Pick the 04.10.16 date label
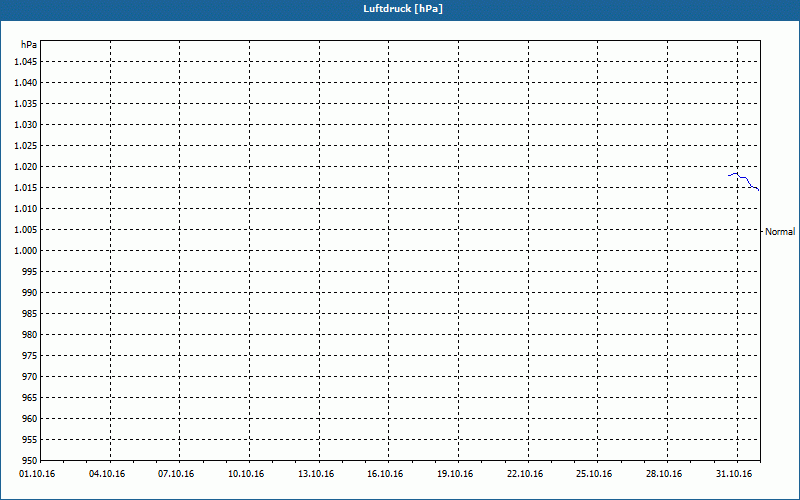The height and width of the screenshot is (500, 800). (107, 474)
